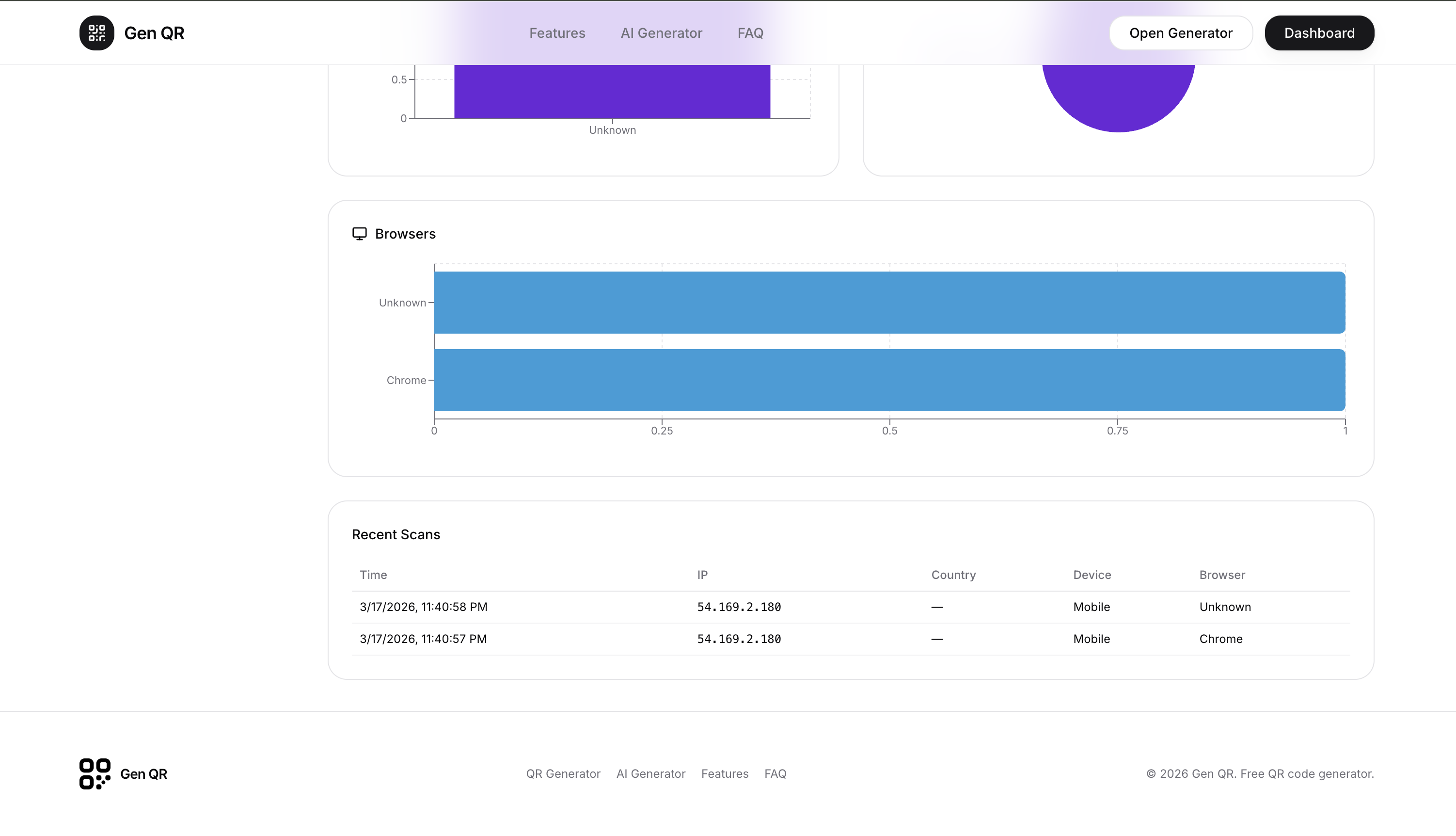Click the Browsers monitor icon

(x=359, y=234)
